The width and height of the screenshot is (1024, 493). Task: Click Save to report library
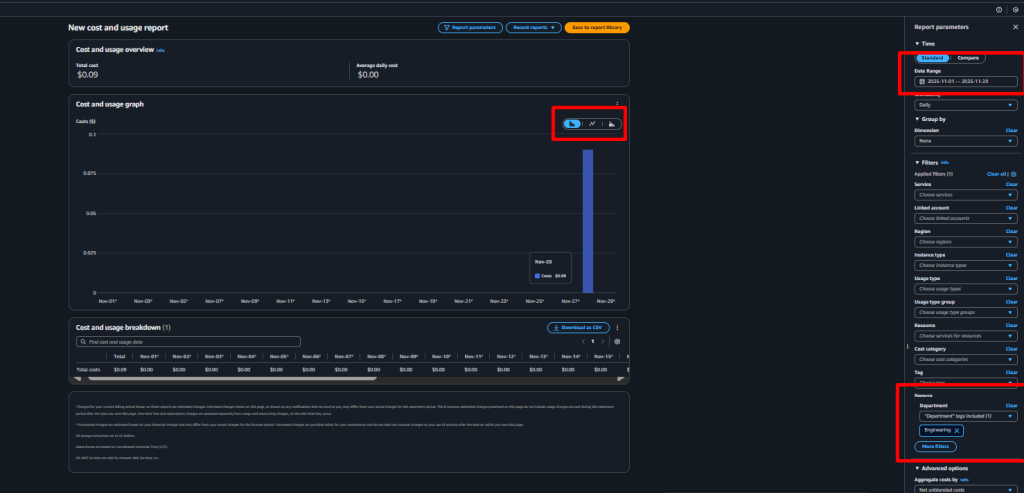tap(597, 28)
